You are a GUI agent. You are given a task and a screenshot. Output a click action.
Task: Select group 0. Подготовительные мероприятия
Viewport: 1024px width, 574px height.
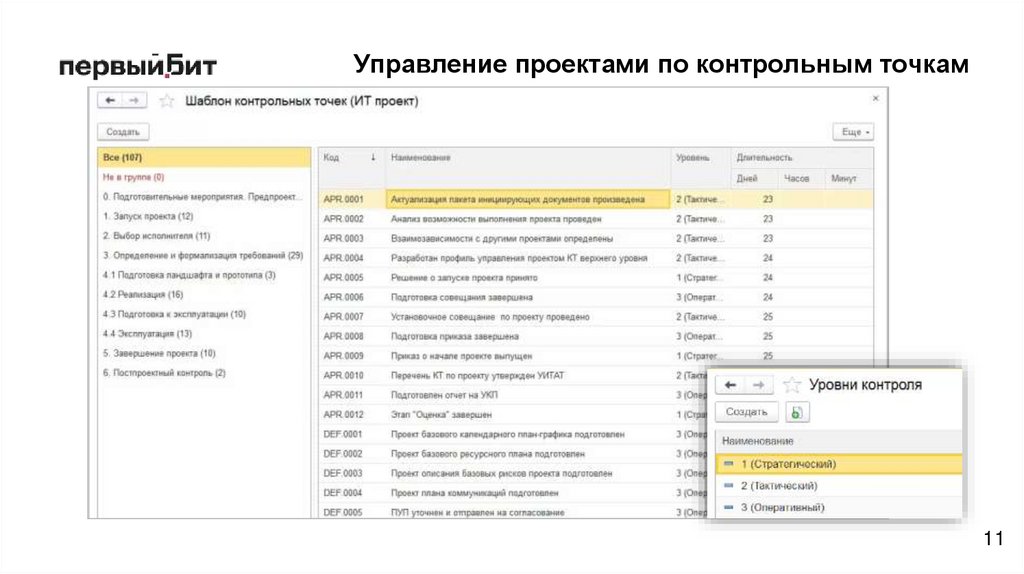point(204,197)
